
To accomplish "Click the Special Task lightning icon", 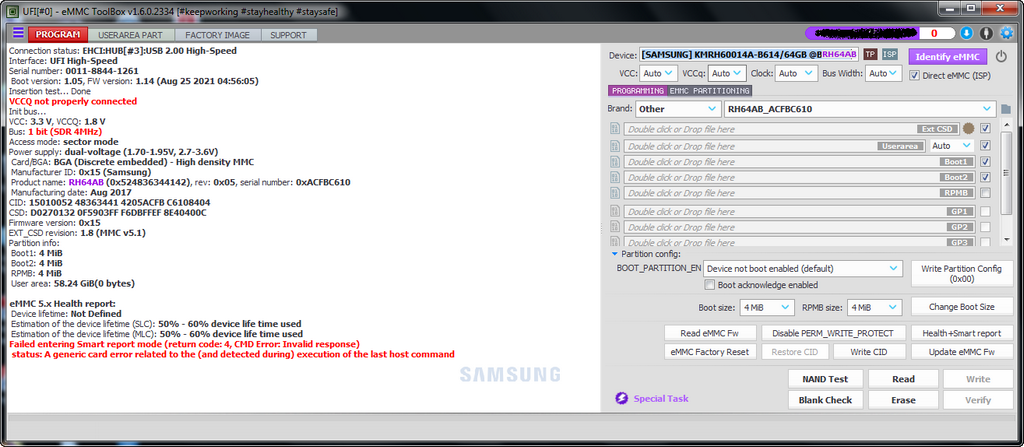I will 622,399.
